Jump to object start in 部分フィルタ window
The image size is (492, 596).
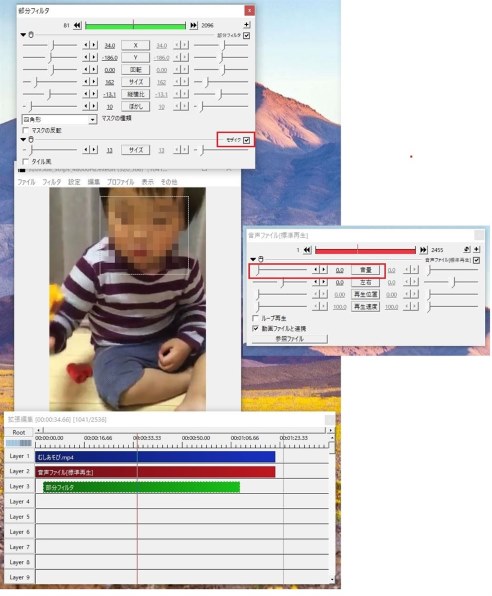(x=77, y=25)
